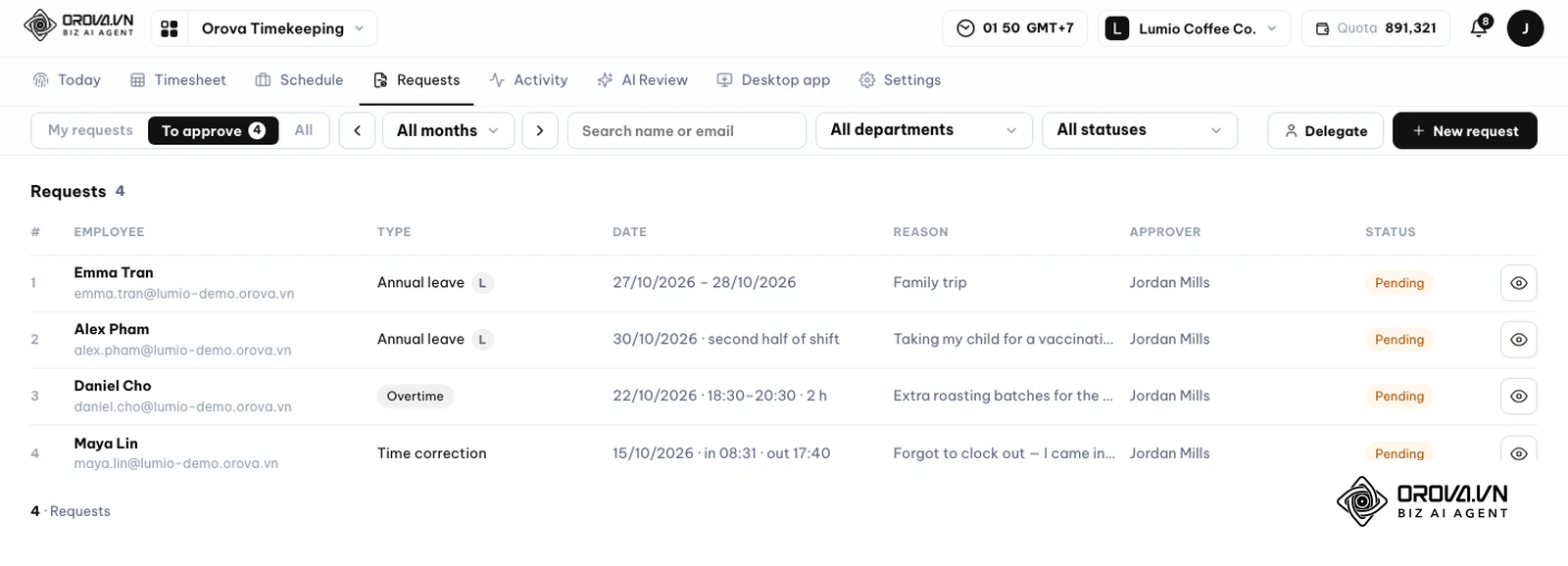This screenshot has width=1568, height=566.
Task: View Daniel Cho's overtime request eye icon
Action: coord(1518,397)
